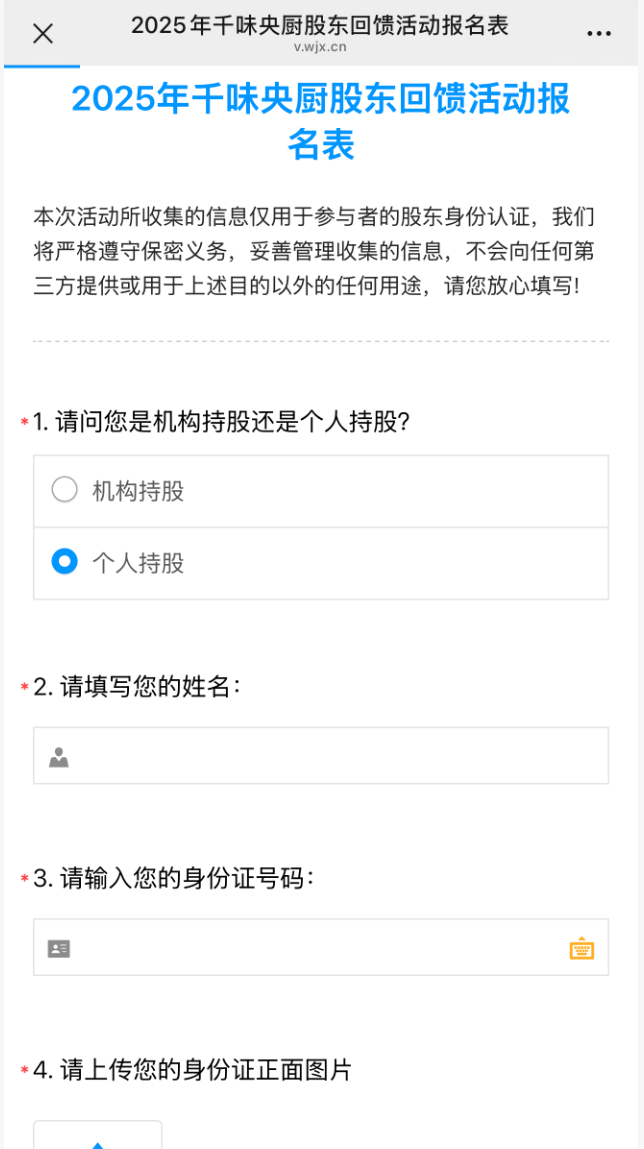This screenshot has width=644, height=1149.
Task: Click the blue form heading title
Action: pos(321,121)
